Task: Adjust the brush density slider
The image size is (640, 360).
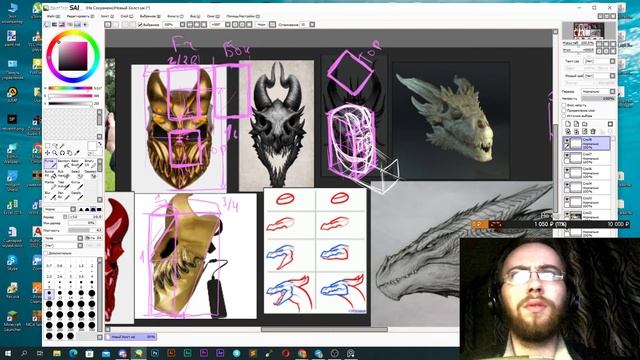Action: point(85,230)
